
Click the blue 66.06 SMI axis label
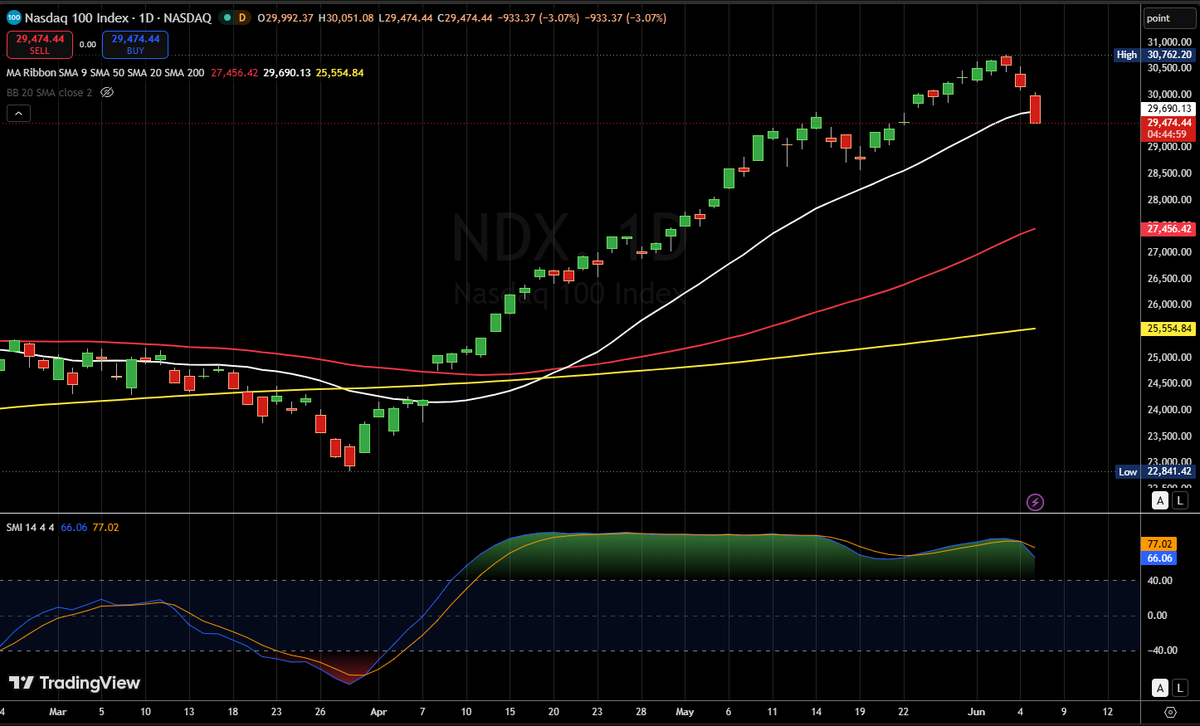click(1160, 559)
